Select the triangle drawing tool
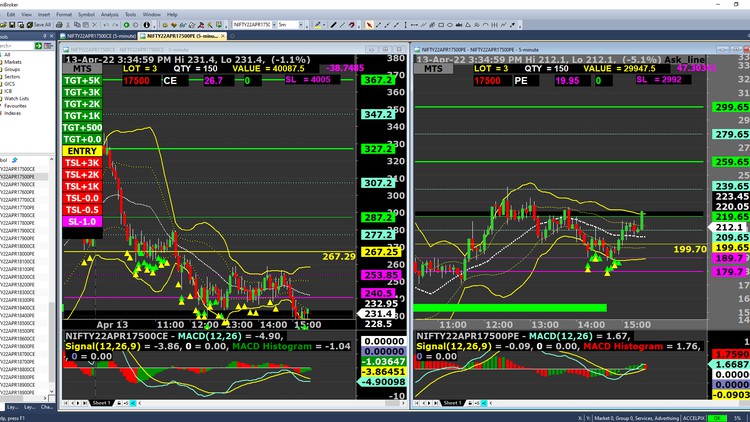 click(468, 25)
